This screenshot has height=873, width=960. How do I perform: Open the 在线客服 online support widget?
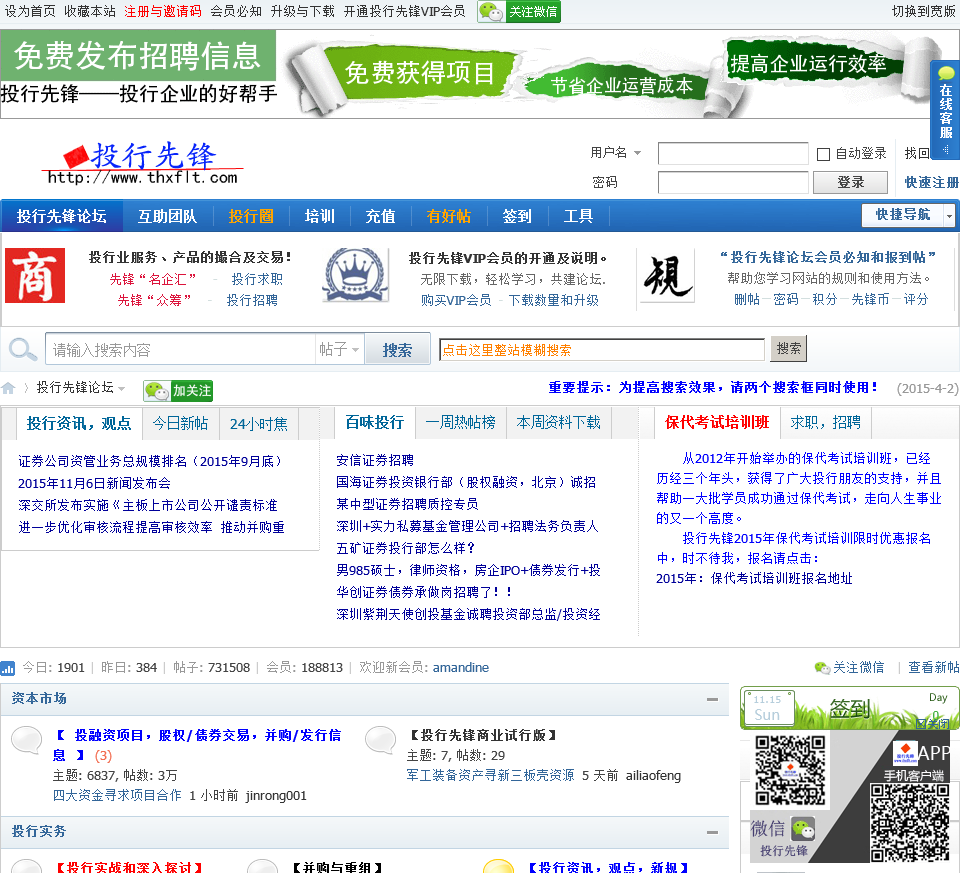click(x=945, y=110)
